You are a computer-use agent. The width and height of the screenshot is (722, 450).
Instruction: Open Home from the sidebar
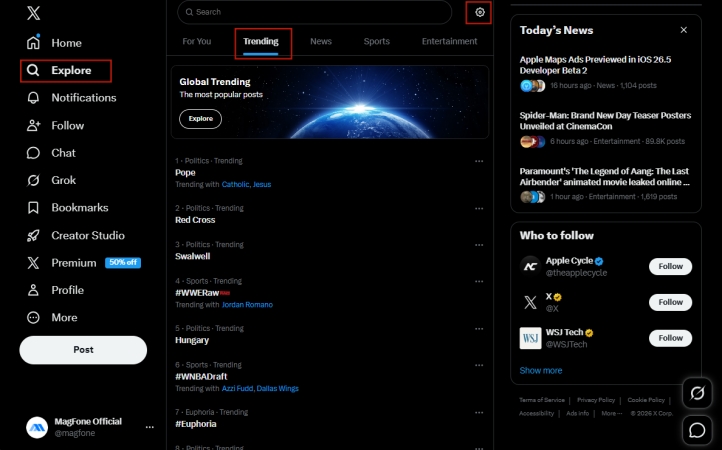click(x=54, y=43)
